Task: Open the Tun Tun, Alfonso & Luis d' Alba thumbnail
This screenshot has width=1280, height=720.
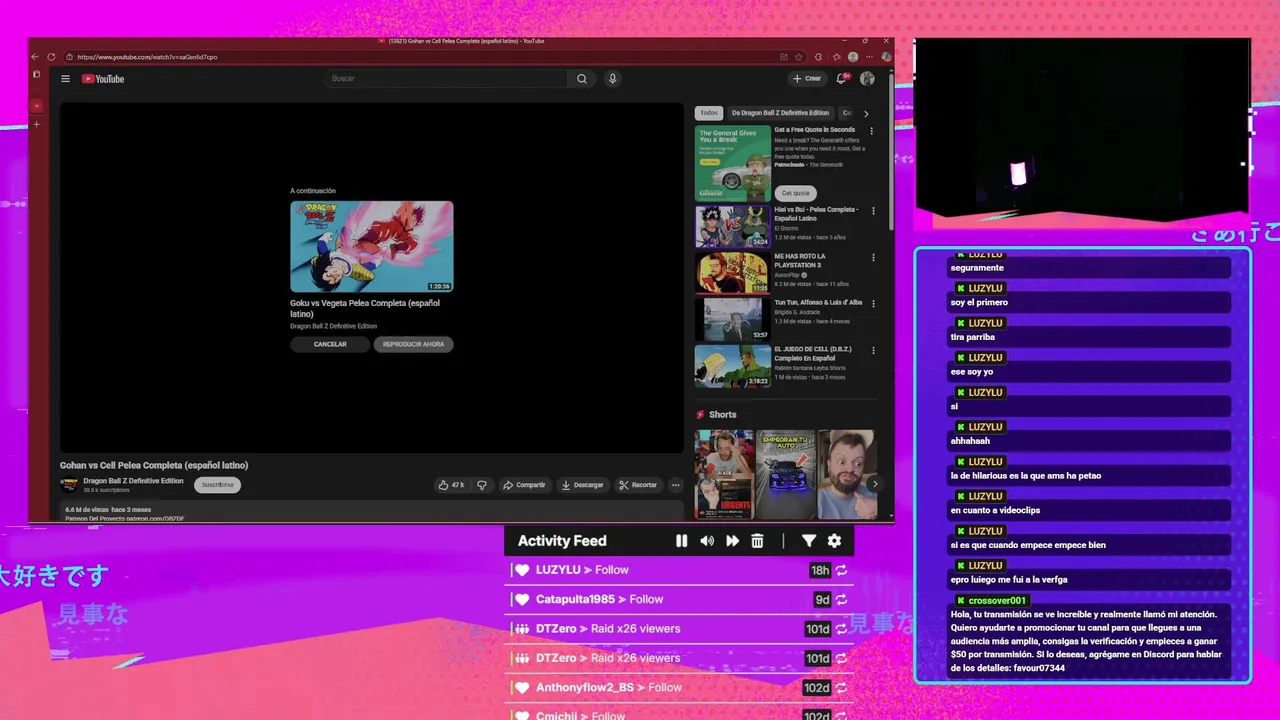Action: click(733, 320)
